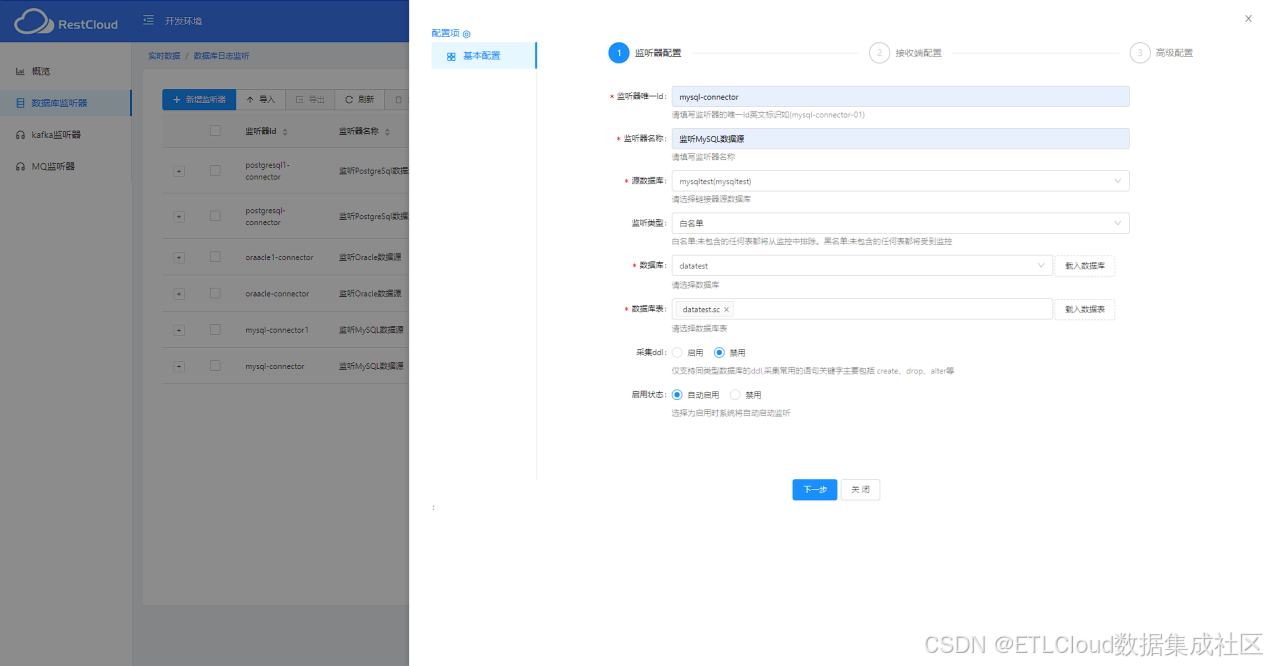Image resolution: width=1267 pixels, height=666 pixels.
Task: Click the oraacle1-connector id cell
Action: coord(279,258)
